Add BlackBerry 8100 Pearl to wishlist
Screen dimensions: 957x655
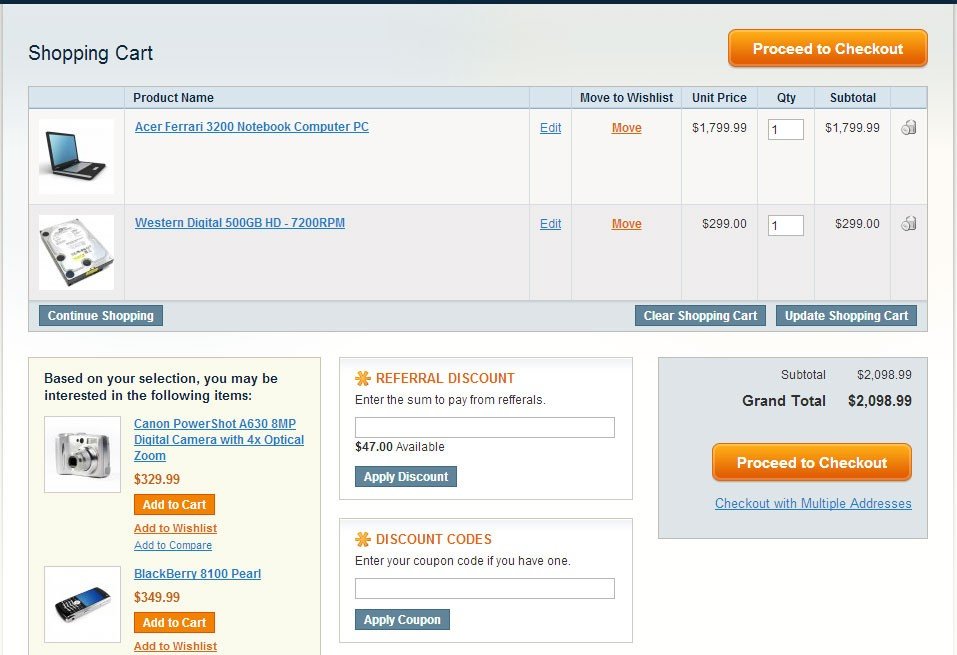click(175, 646)
